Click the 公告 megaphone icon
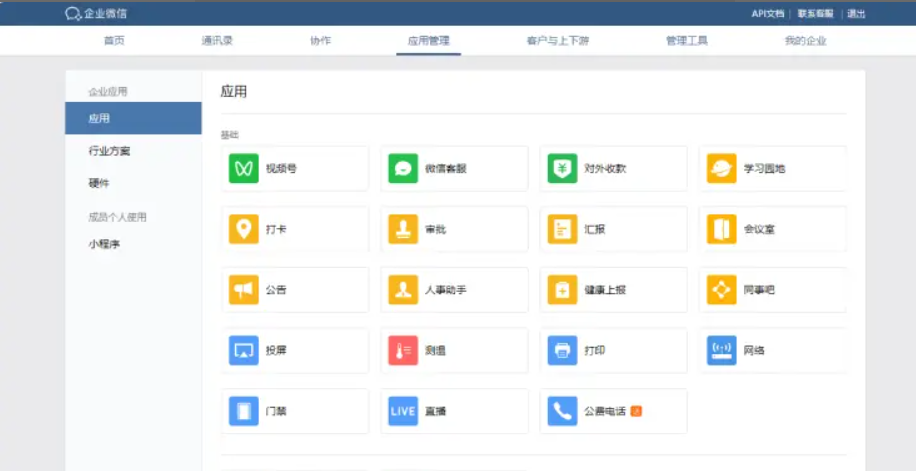 click(x=244, y=290)
